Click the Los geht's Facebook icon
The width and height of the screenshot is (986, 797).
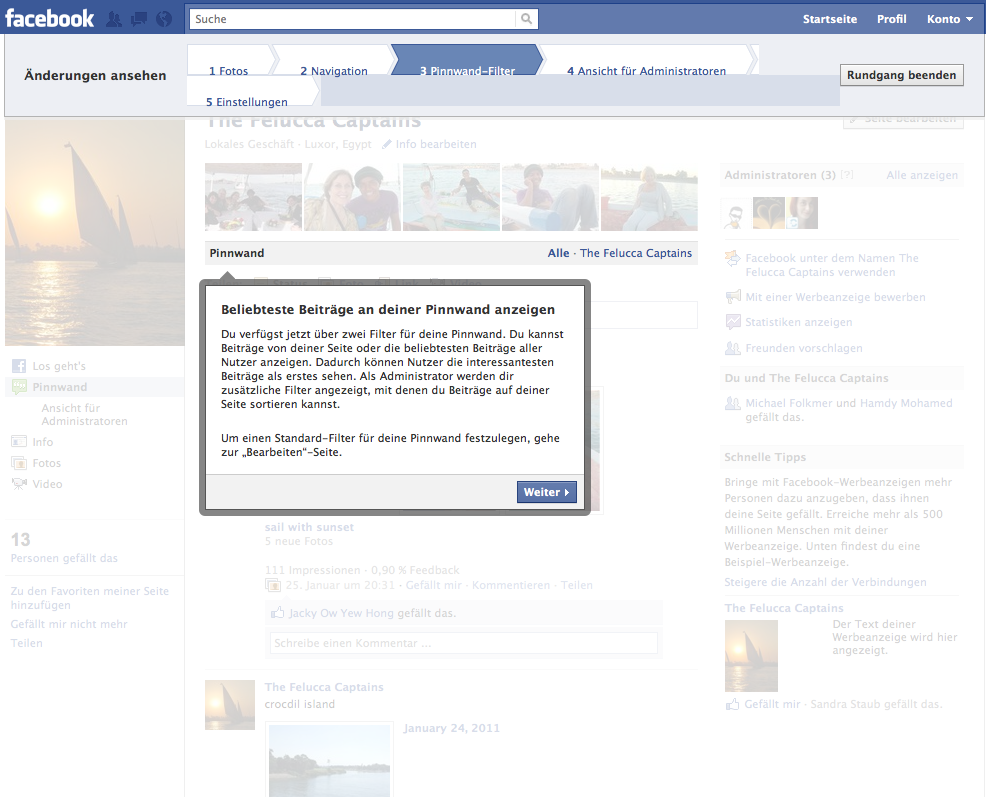(19, 366)
